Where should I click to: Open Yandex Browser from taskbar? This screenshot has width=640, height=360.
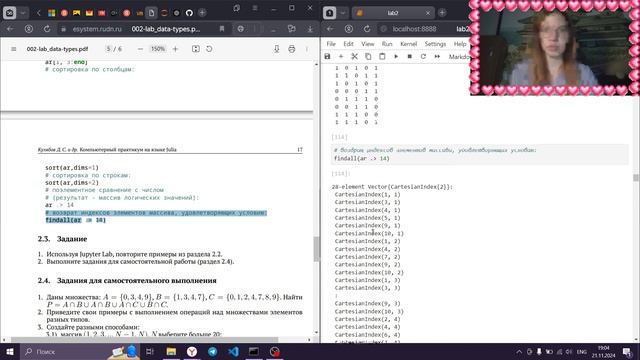tap(192, 351)
